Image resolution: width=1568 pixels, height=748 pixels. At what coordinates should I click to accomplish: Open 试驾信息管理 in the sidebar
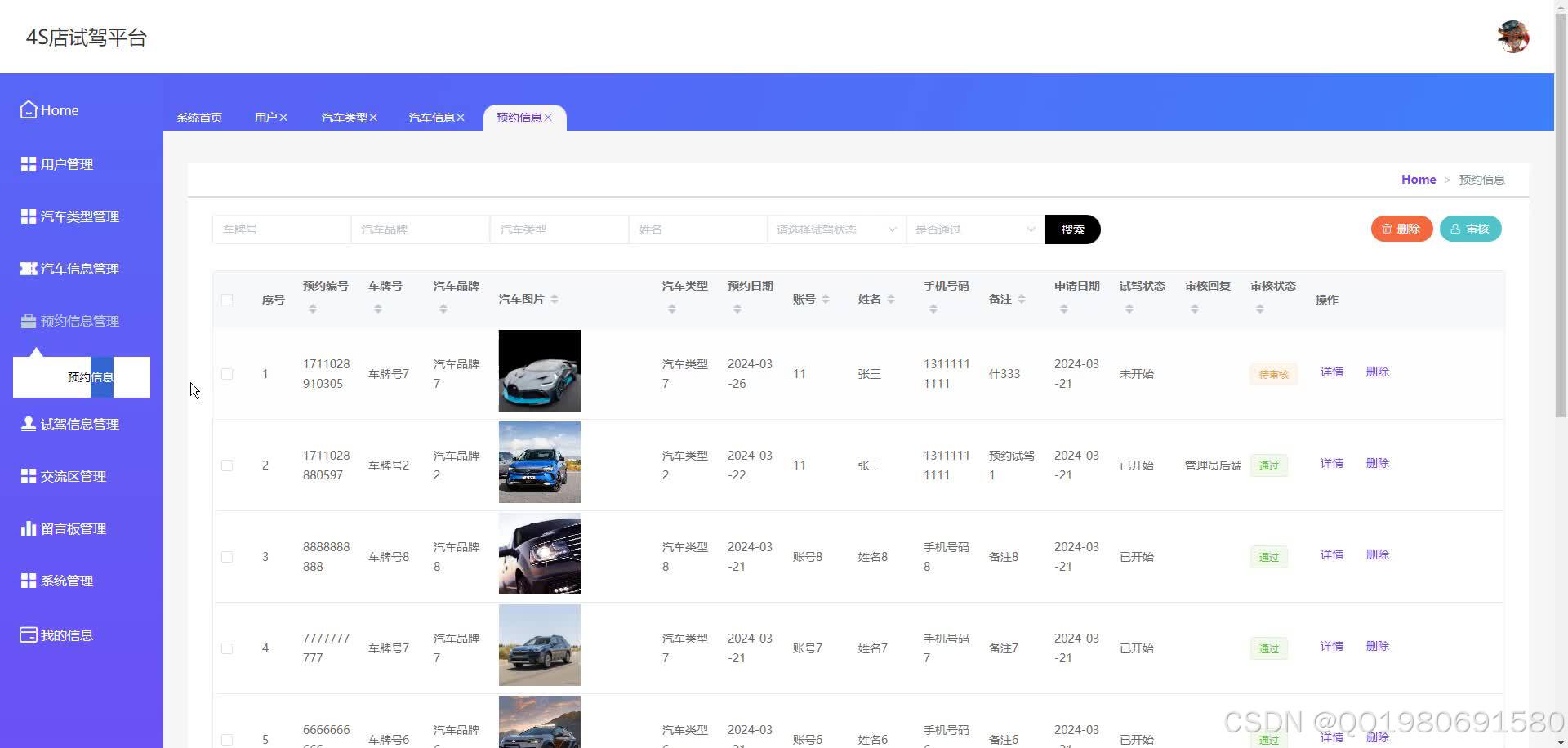pos(69,424)
